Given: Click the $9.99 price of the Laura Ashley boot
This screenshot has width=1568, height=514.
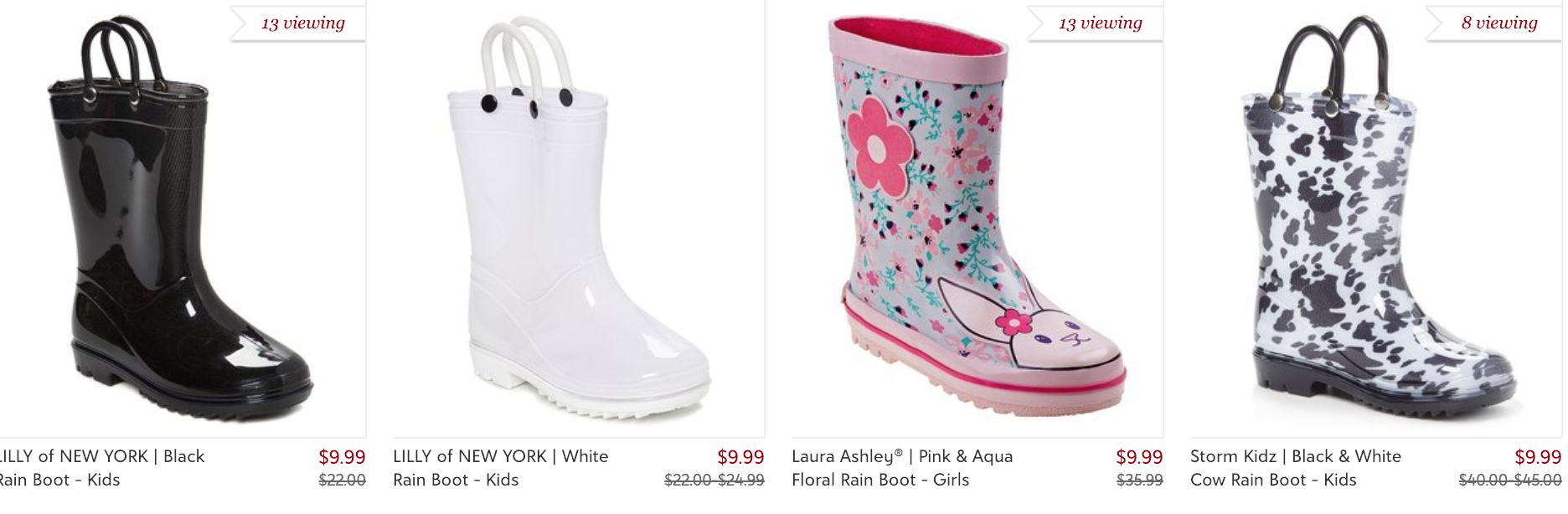Looking at the screenshot, I should [x=1139, y=457].
